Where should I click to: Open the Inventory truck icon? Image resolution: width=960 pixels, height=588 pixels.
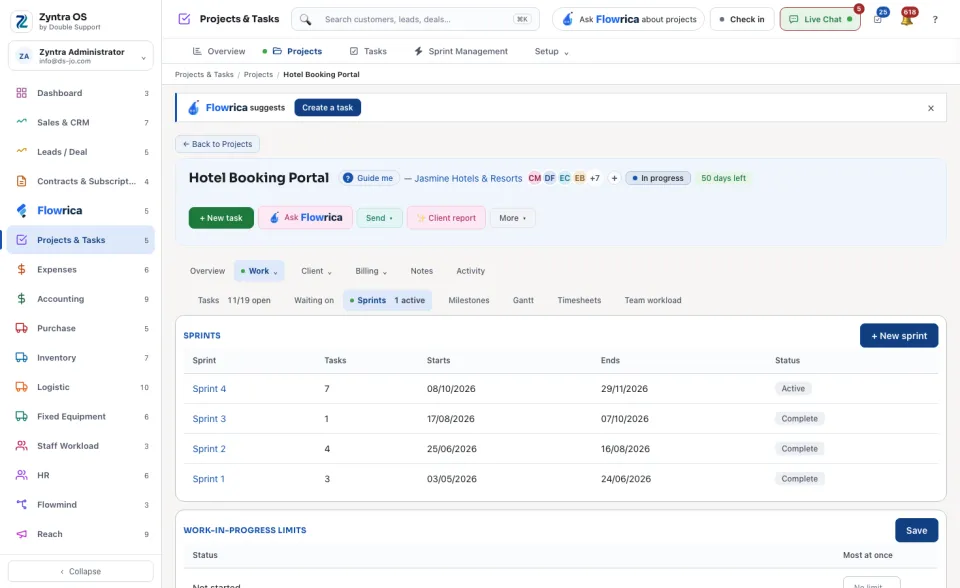21,358
